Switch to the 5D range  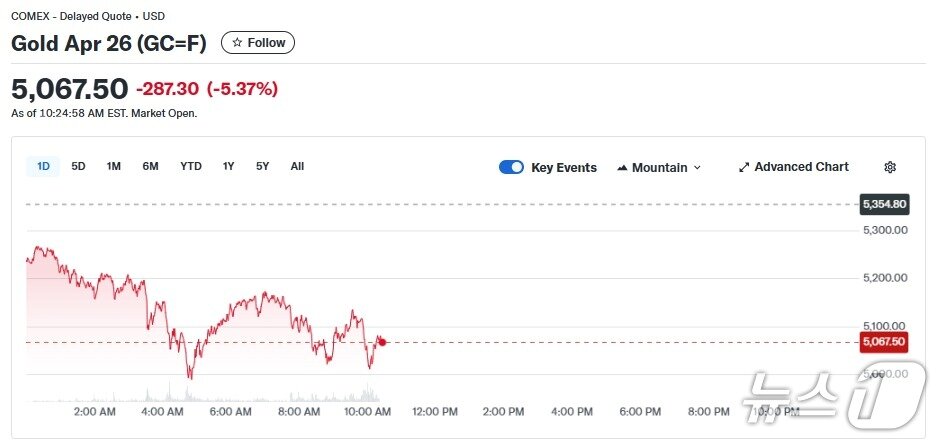[x=78, y=166]
